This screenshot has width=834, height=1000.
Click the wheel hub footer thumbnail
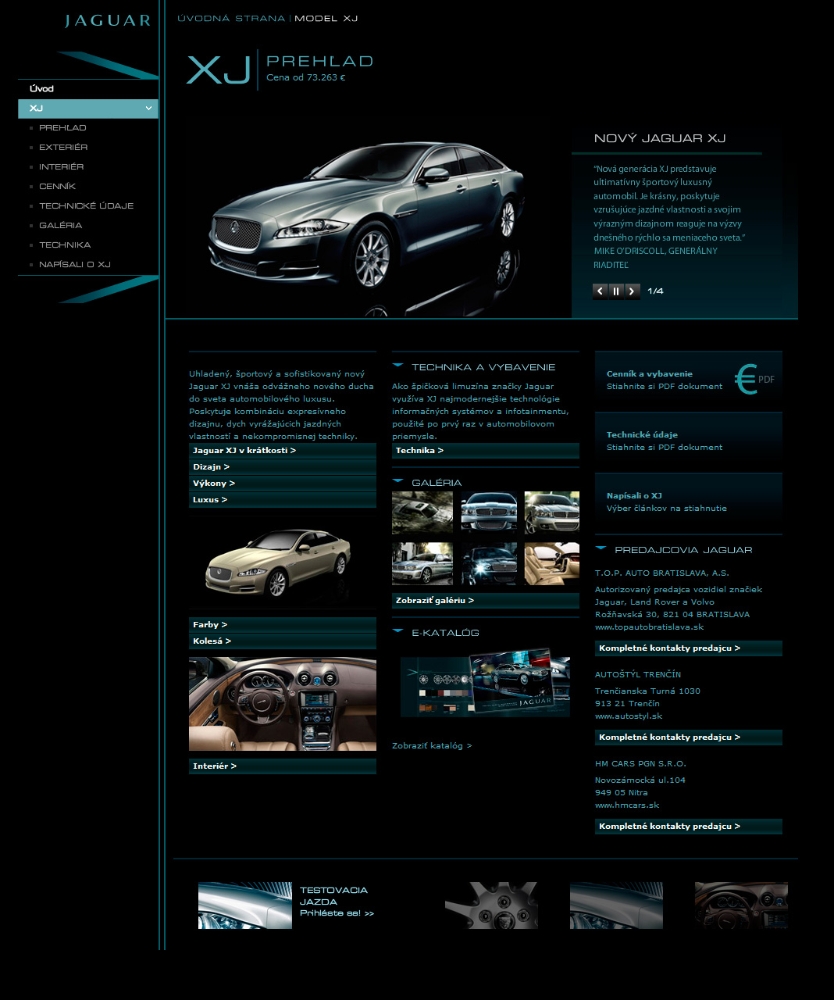[x=491, y=906]
